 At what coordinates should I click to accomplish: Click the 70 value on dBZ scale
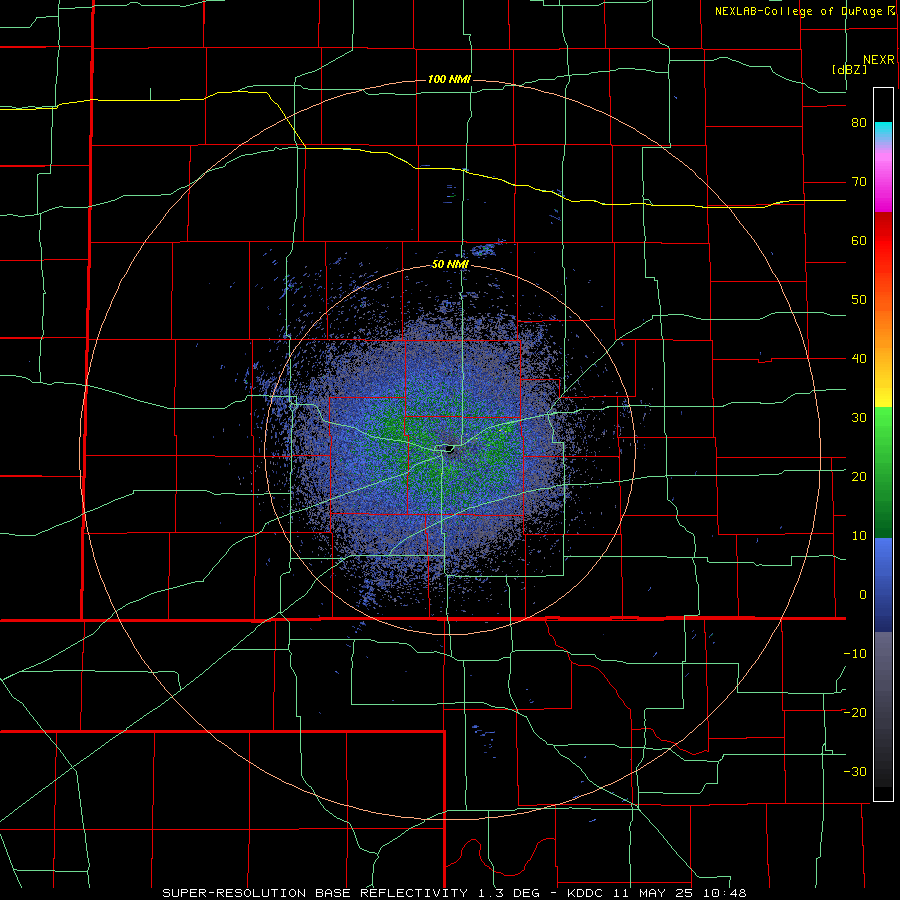click(x=859, y=182)
